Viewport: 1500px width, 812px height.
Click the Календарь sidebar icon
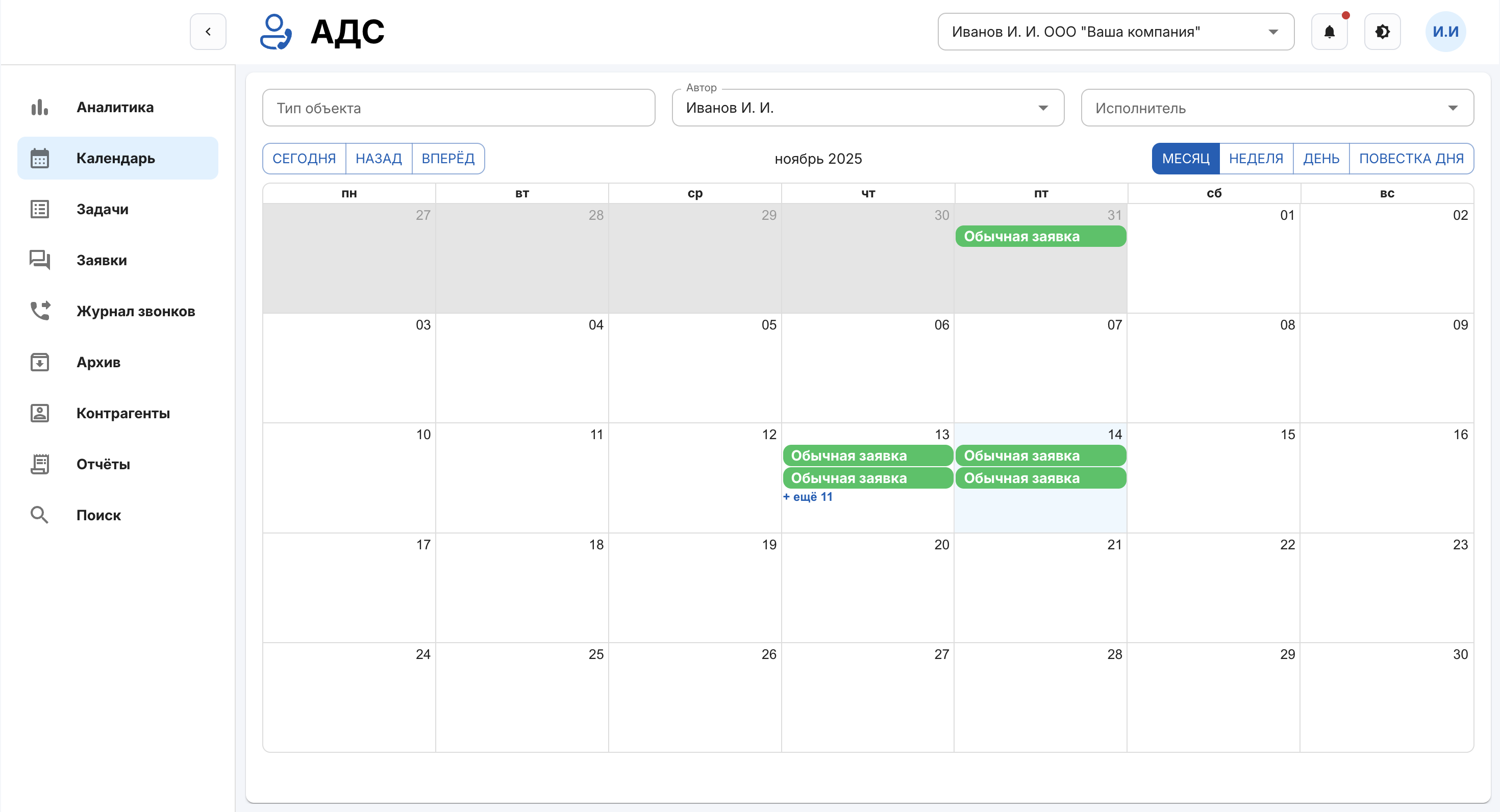click(x=40, y=158)
